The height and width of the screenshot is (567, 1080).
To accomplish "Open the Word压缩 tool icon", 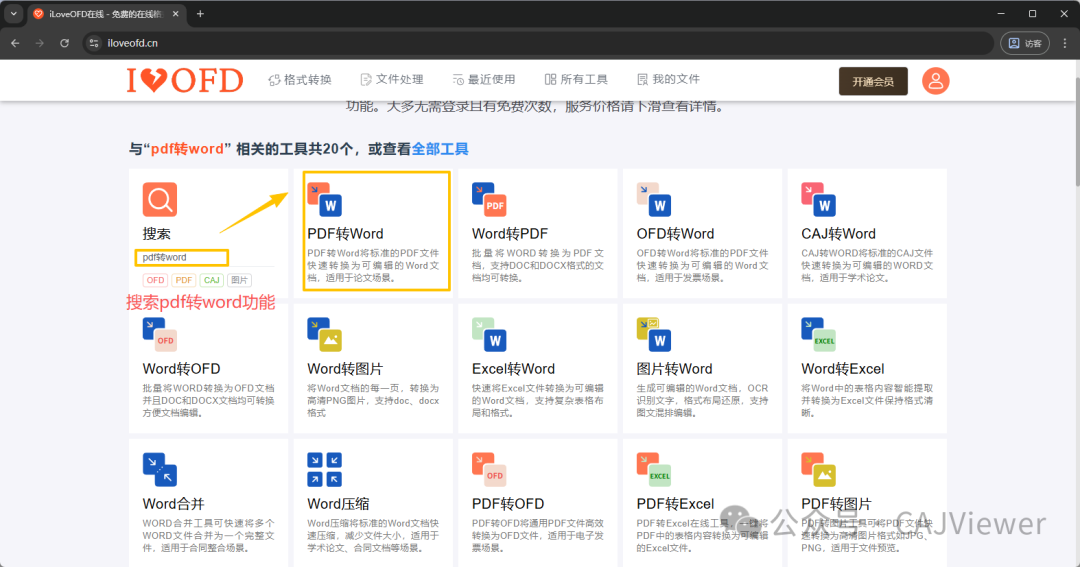I will [324, 470].
